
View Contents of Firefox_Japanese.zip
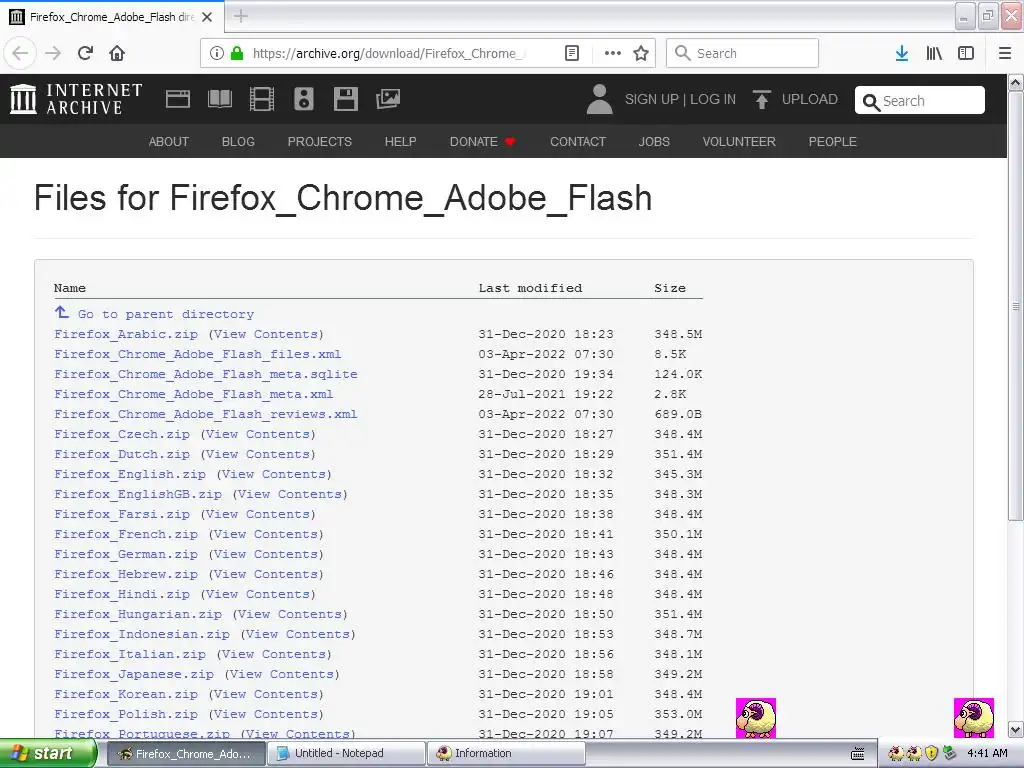(x=282, y=674)
